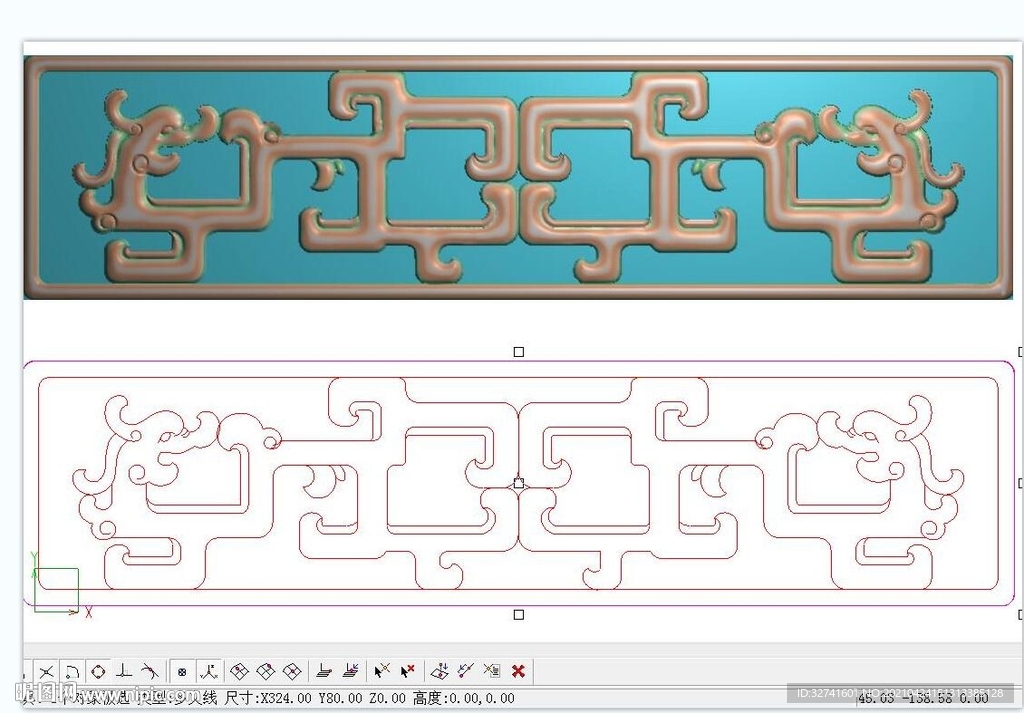Toggle the circle quadrant snap icon
The width and height of the screenshot is (1024, 713).
point(98,671)
